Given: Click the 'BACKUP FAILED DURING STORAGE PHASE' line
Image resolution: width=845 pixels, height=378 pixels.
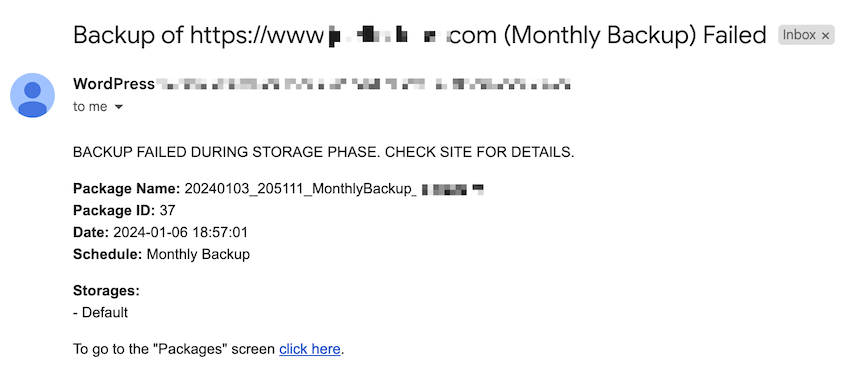Looking at the screenshot, I should [323, 153].
